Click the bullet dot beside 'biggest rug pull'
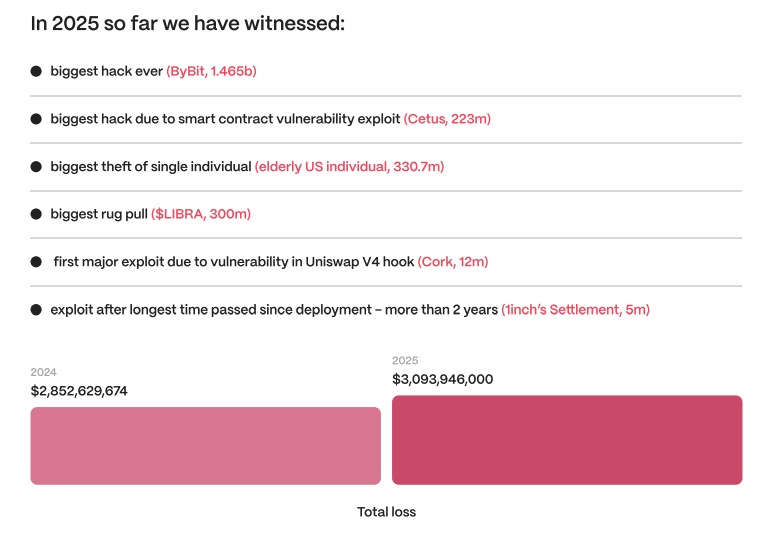 [36, 214]
